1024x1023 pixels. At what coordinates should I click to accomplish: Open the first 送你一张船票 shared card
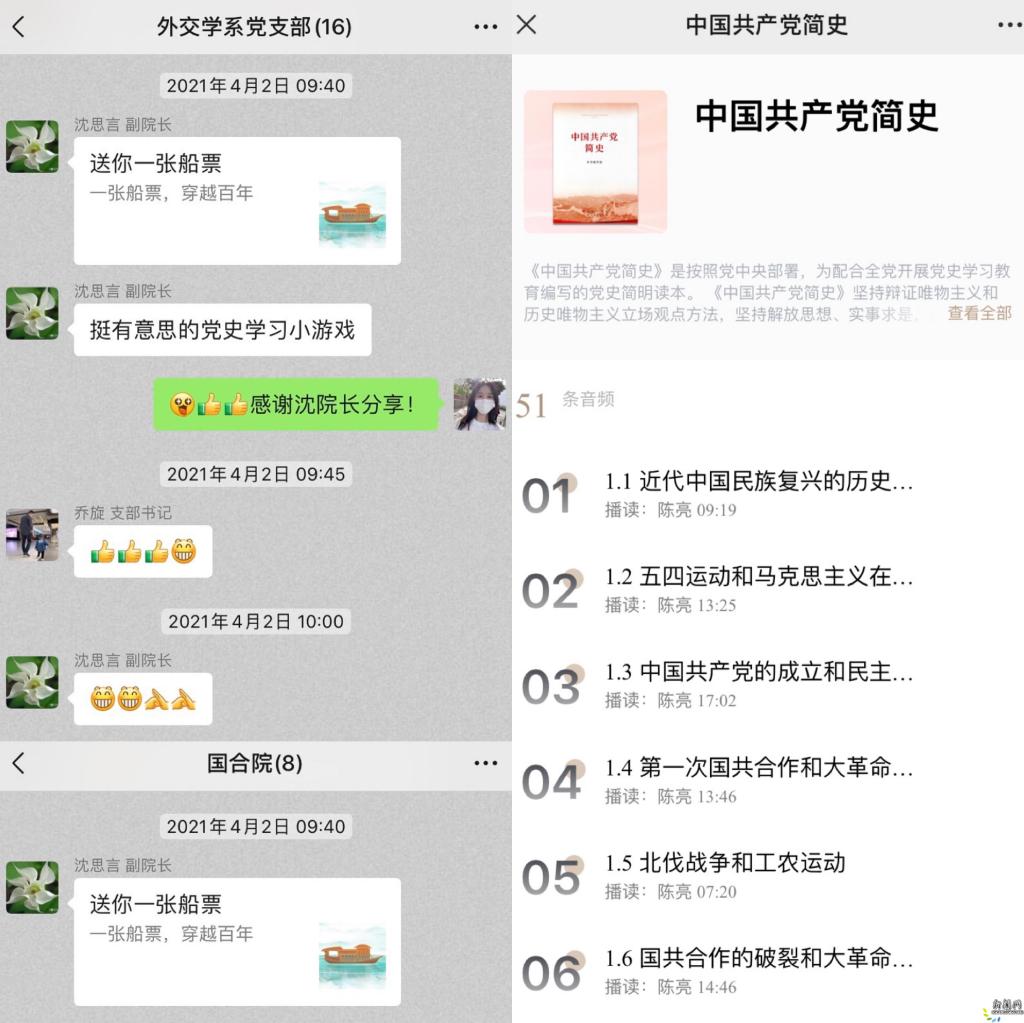click(237, 201)
